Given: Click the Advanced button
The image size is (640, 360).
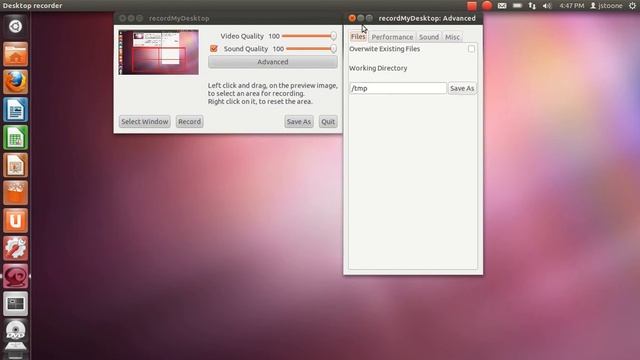Looking at the screenshot, I should [x=273, y=62].
